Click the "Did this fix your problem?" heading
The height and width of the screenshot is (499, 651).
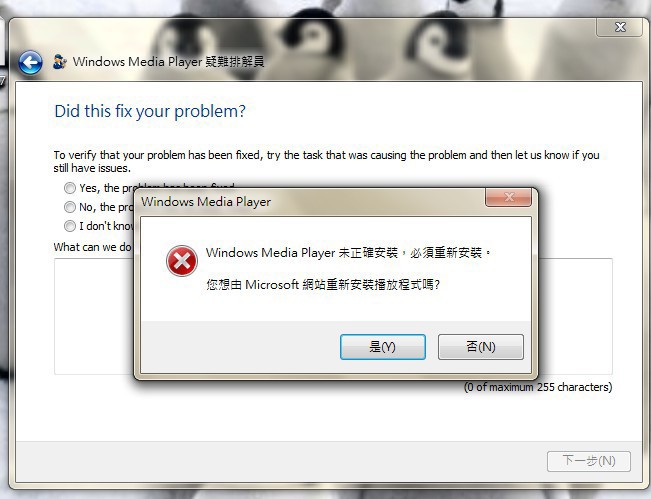[150, 111]
